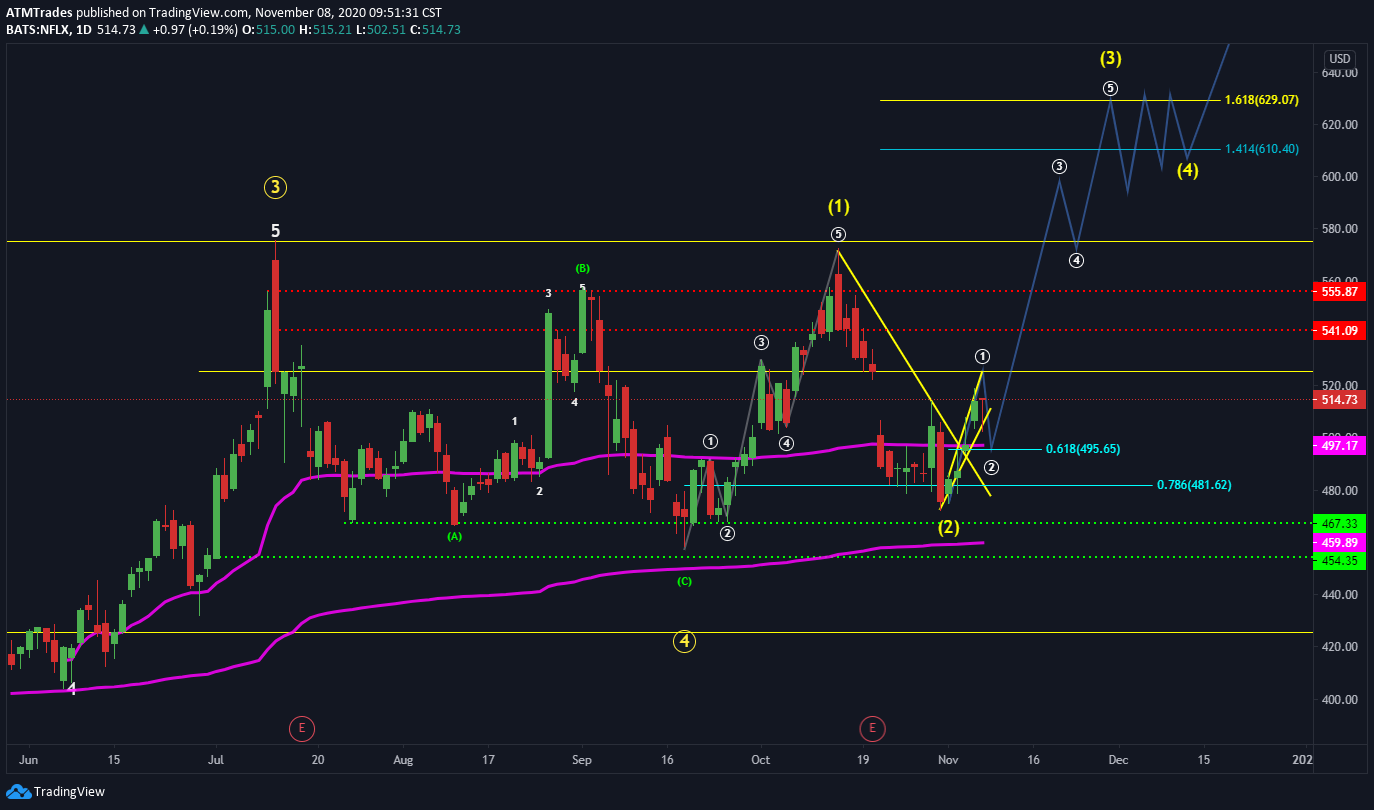1374x810 pixels.
Task: Click the 0.618(495.65) Fibonacci label
Action: click(x=1083, y=450)
